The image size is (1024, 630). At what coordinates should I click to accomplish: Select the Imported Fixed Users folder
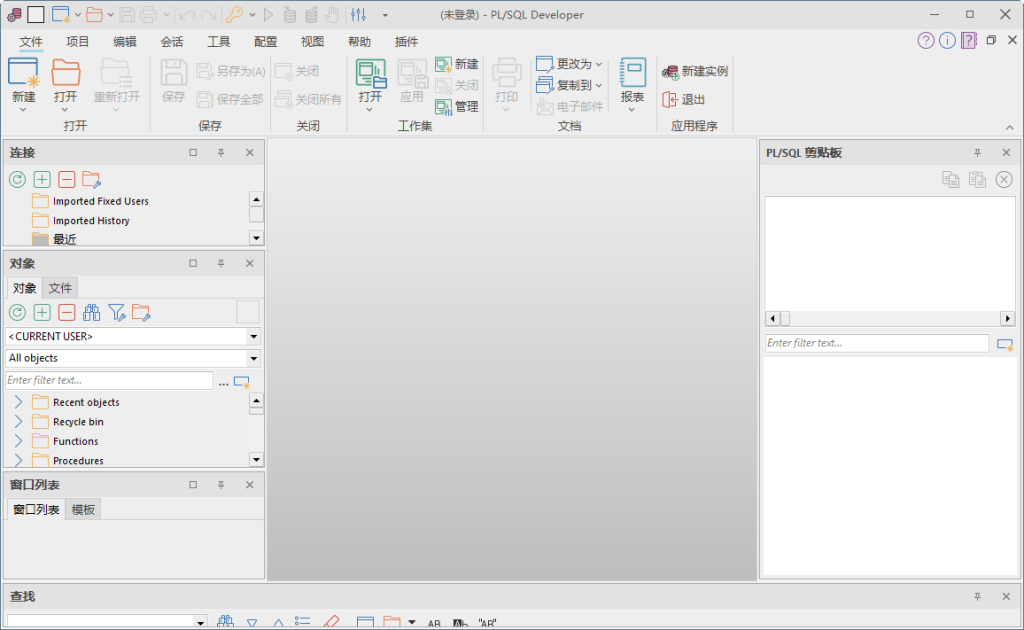click(101, 201)
